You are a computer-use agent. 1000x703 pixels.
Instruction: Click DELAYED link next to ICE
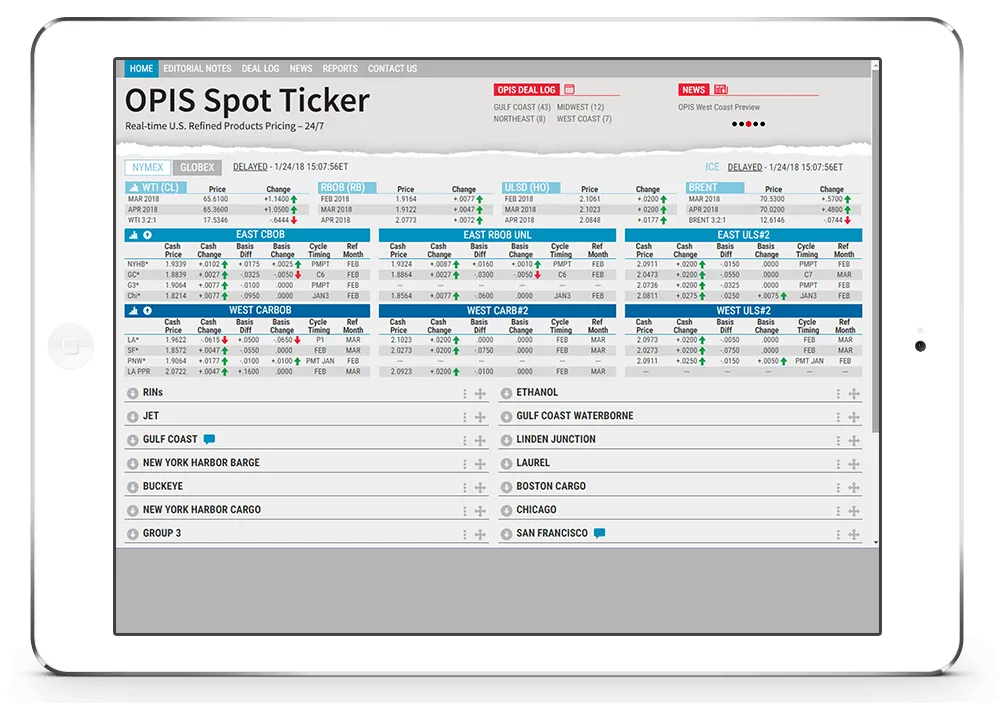[x=745, y=167]
